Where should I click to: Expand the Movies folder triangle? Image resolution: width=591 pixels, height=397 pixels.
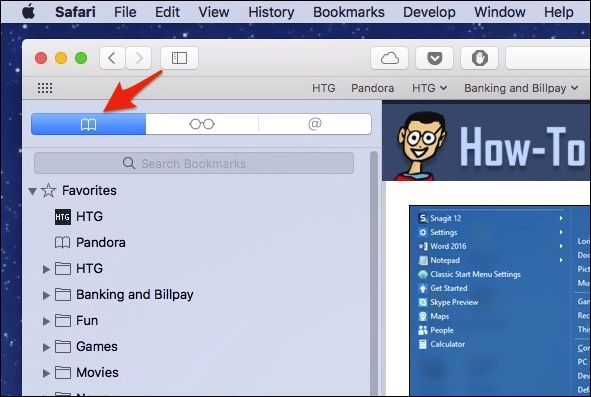pyautogui.click(x=46, y=373)
